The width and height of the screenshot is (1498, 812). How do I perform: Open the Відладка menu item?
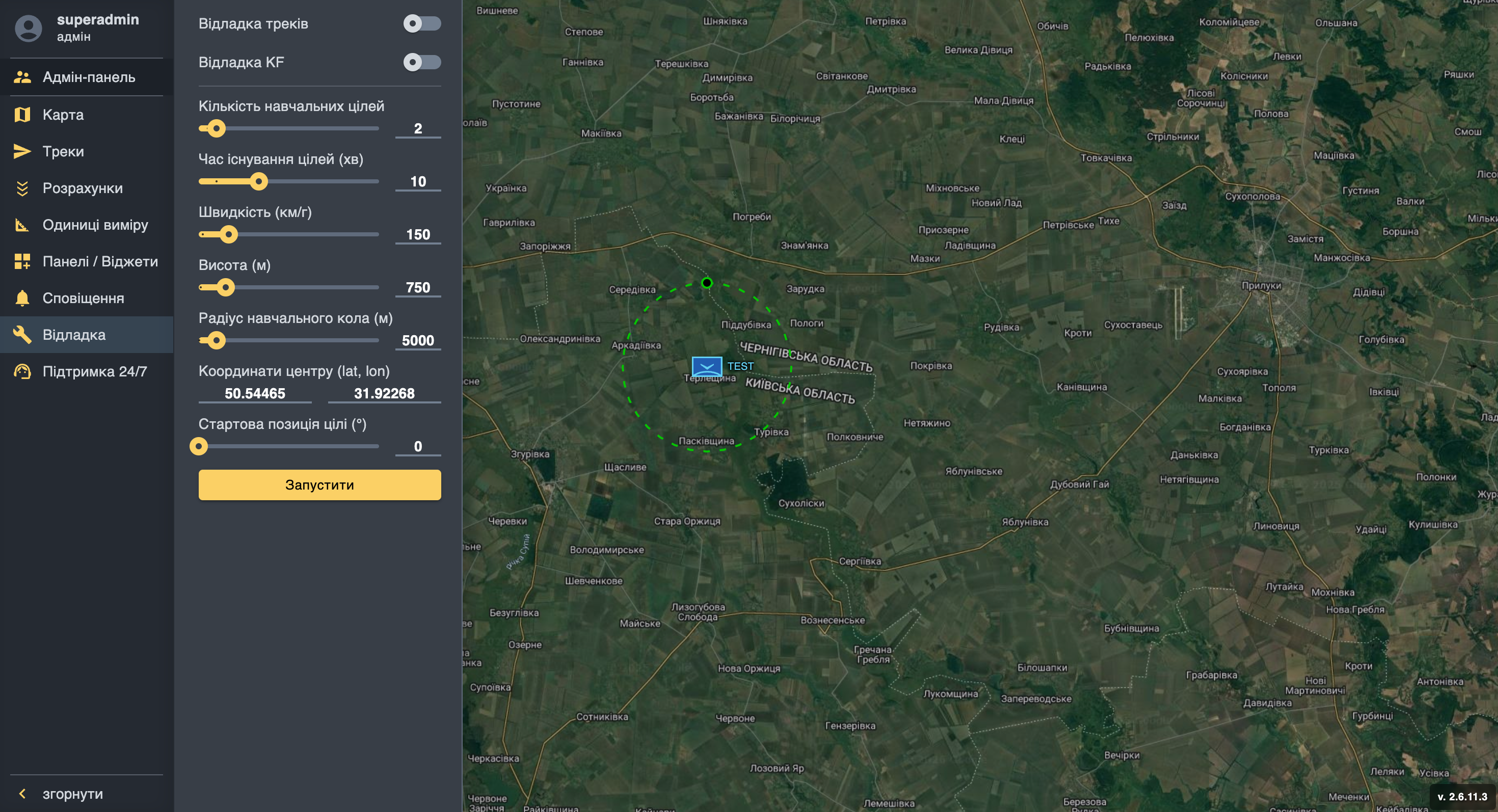[x=74, y=335]
